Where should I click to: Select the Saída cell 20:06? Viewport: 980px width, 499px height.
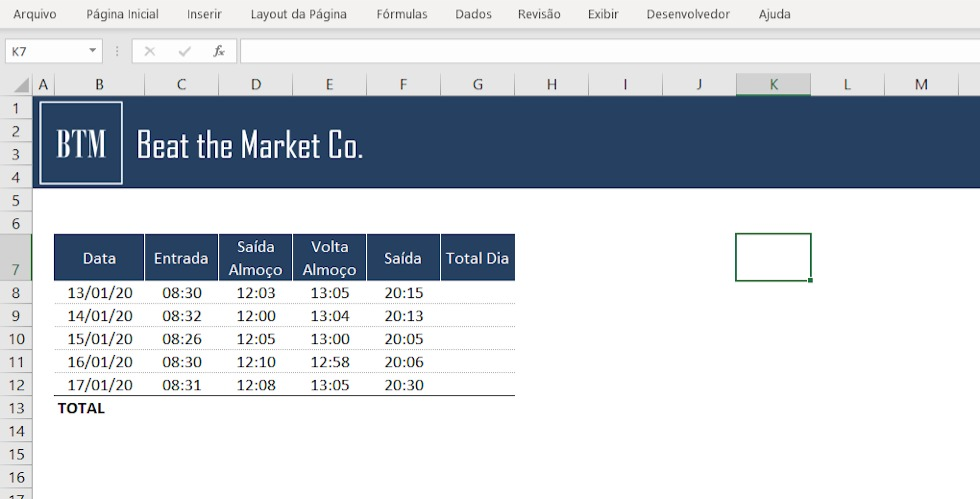(x=403, y=361)
